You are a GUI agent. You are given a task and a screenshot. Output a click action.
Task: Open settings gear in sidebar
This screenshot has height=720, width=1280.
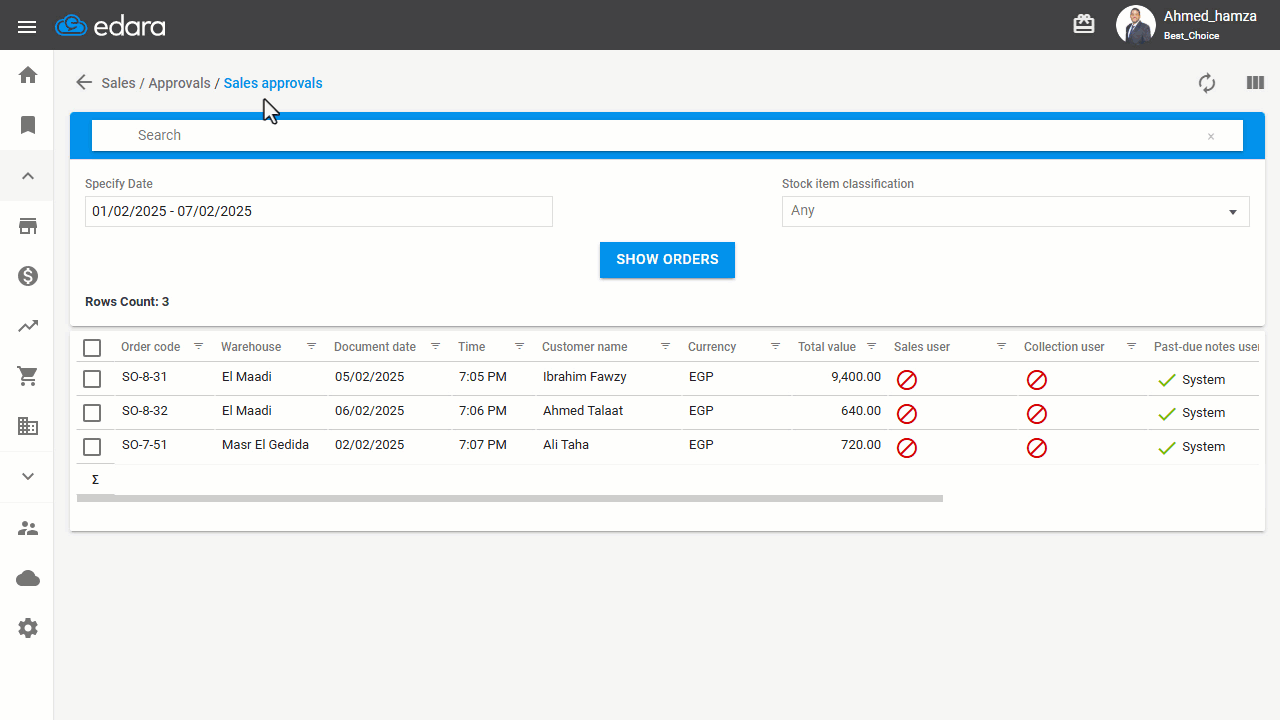pos(28,628)
